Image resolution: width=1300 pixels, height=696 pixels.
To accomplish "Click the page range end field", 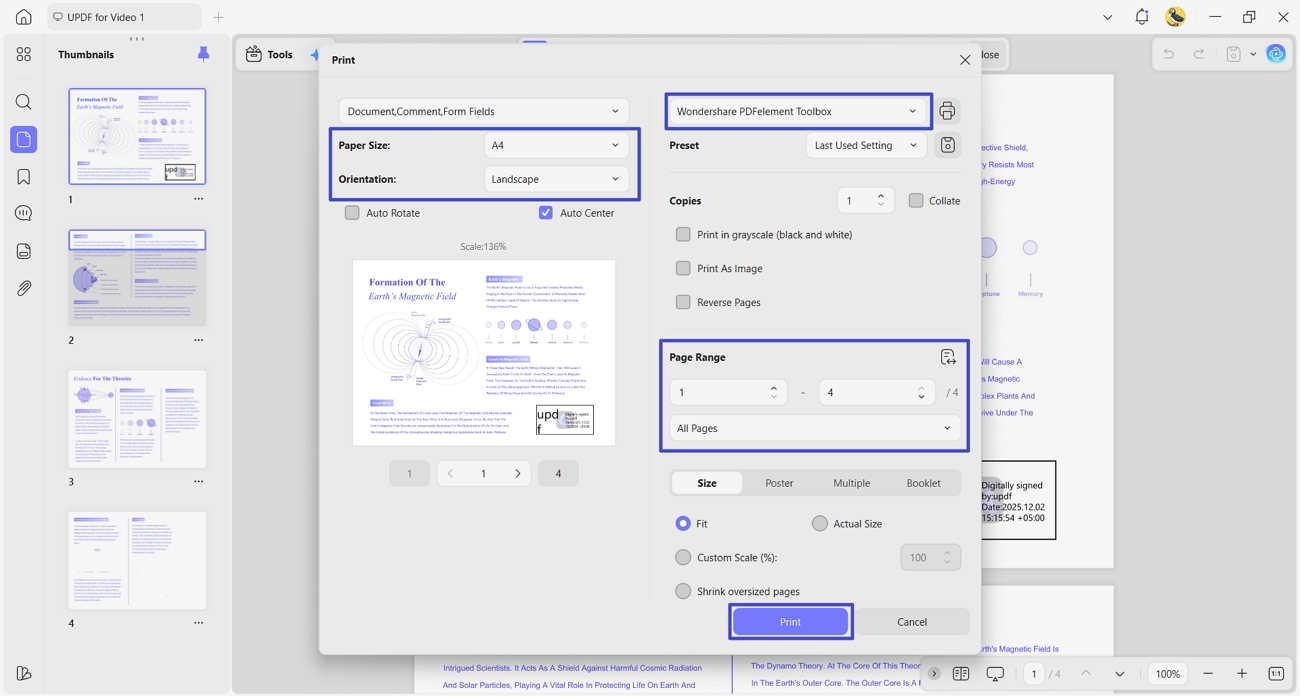I will point(876,392).
